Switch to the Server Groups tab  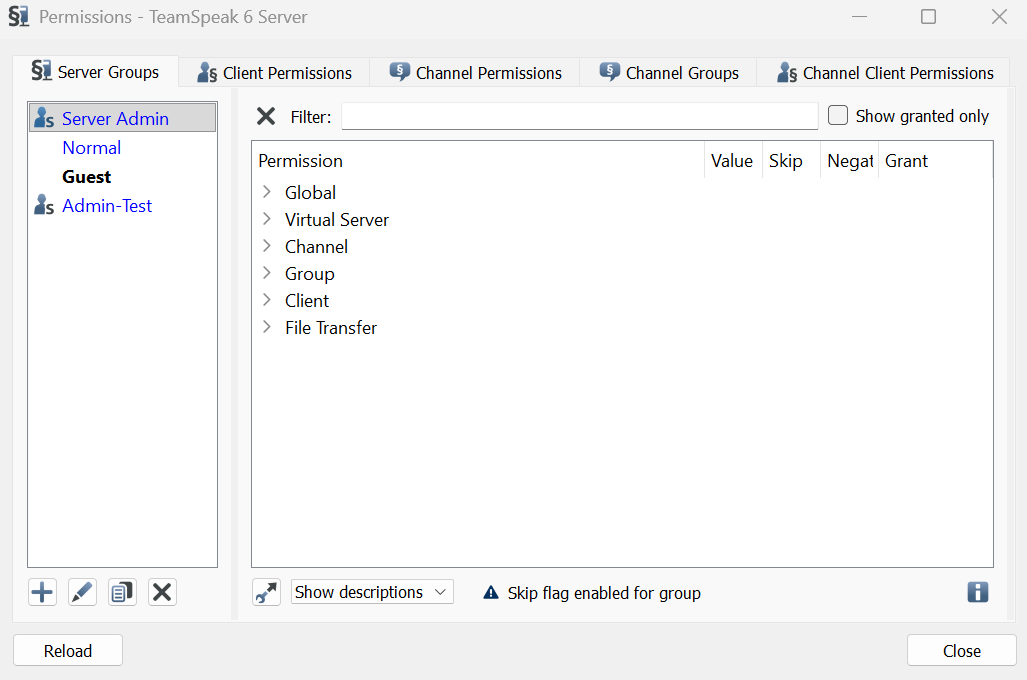click(96, 71)
